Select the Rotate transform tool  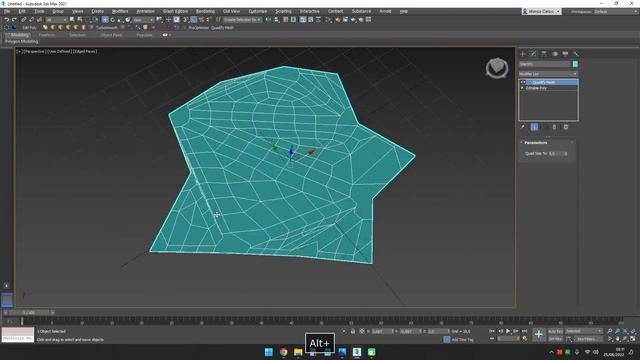click(x=113, y=20)
